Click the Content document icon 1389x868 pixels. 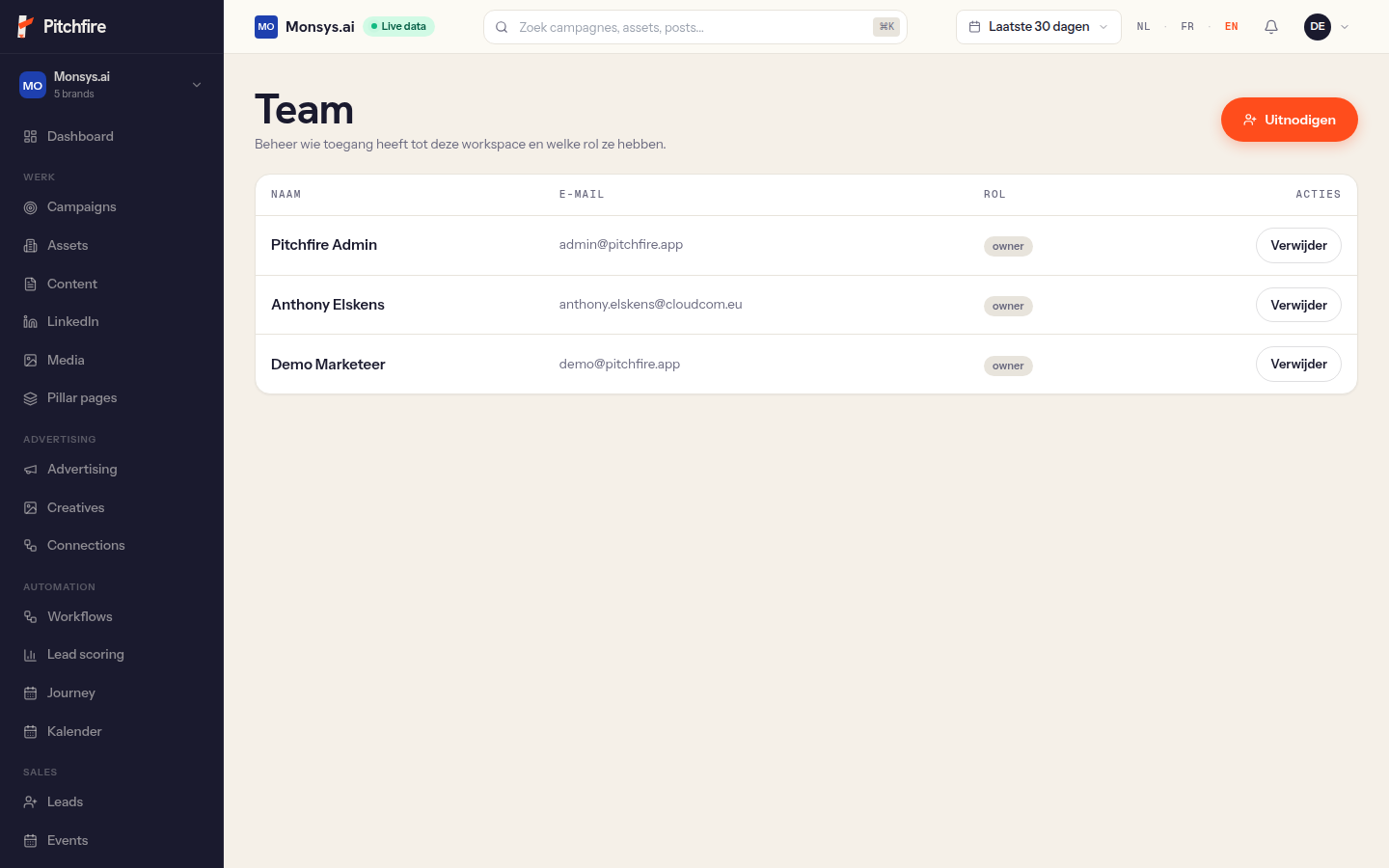[30, 285]
